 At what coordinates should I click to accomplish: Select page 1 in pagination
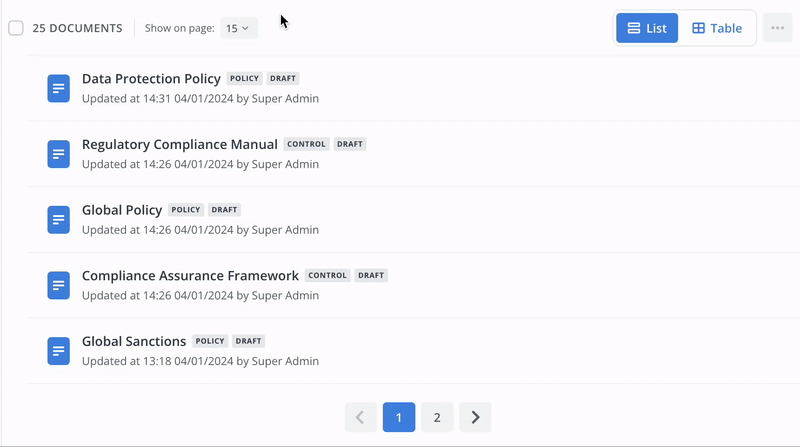point(399,417)
